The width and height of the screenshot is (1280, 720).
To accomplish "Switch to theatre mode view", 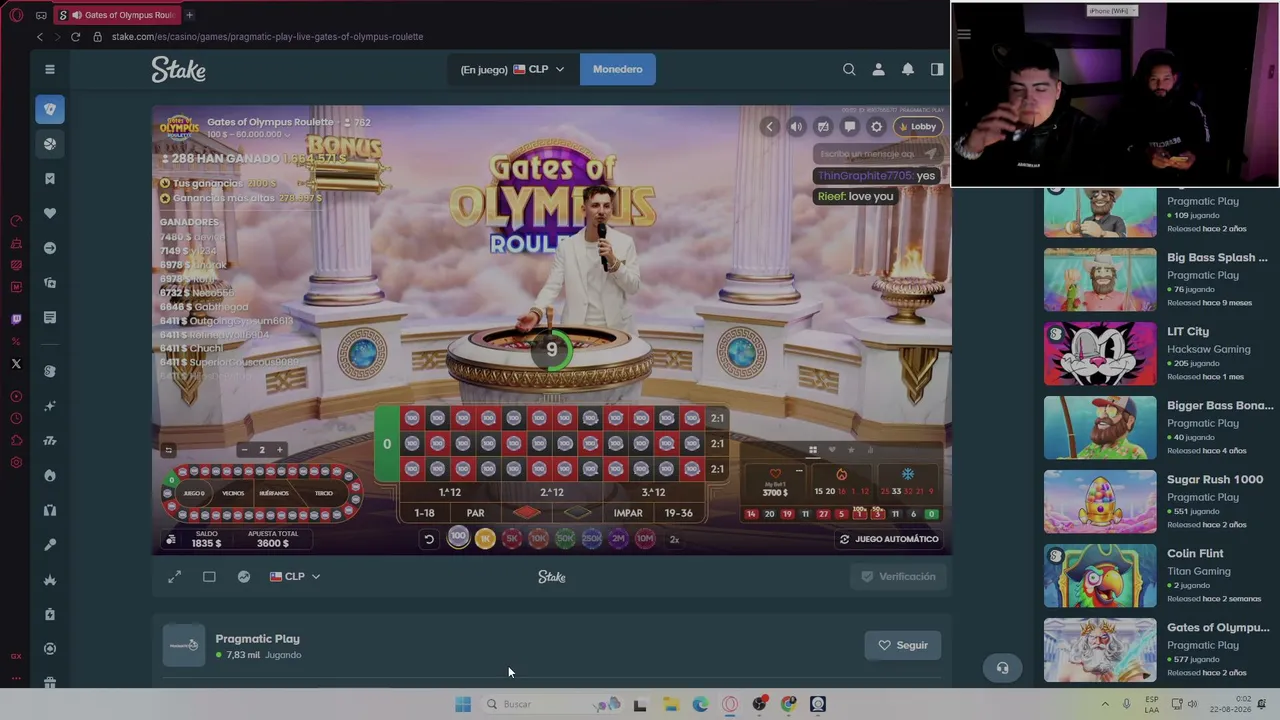I will (x=209, y=576).
